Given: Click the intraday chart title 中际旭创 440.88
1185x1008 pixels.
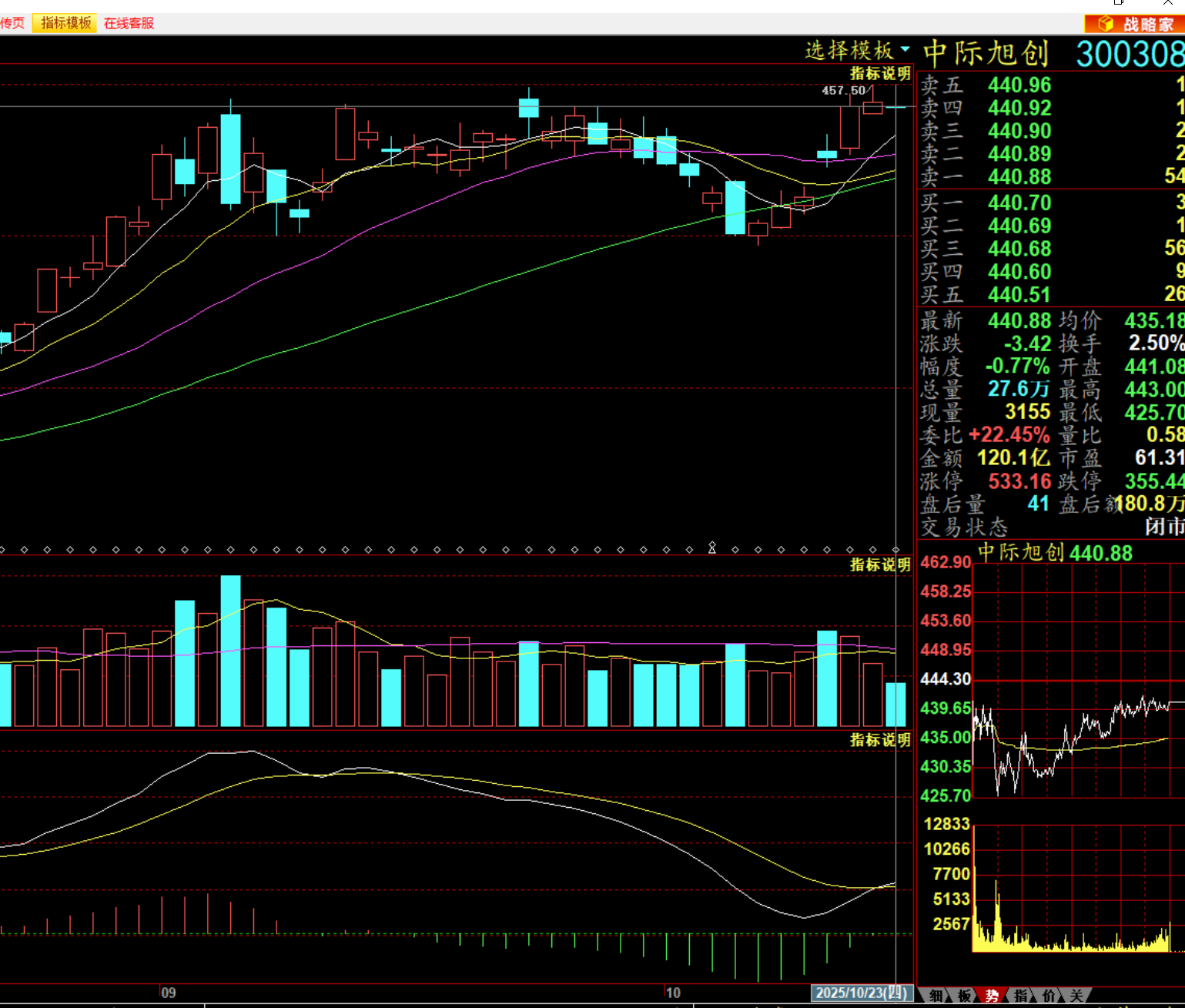Looking at the screenshot, I should (1055, 553).
